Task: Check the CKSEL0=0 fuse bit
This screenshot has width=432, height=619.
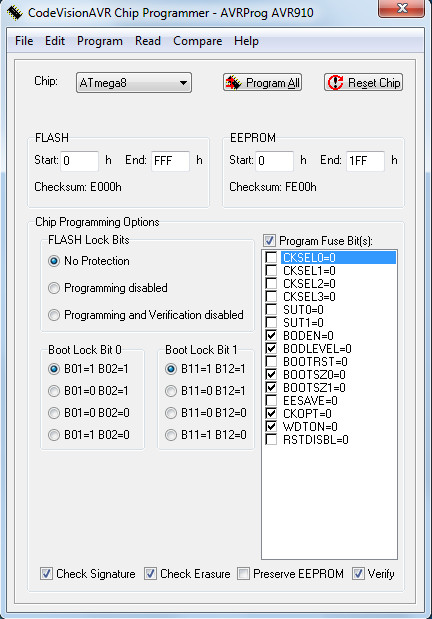Action: point(271,257)
